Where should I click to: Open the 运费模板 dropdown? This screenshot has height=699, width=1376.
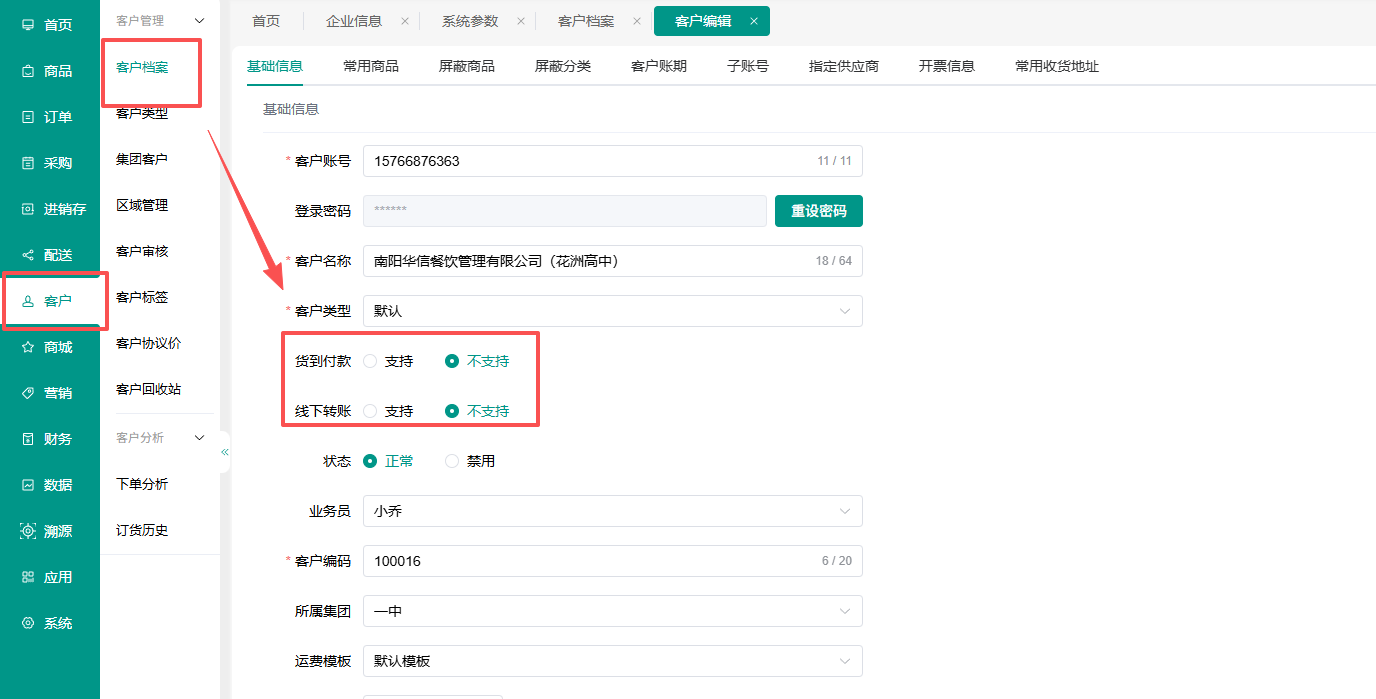point(612,661)
